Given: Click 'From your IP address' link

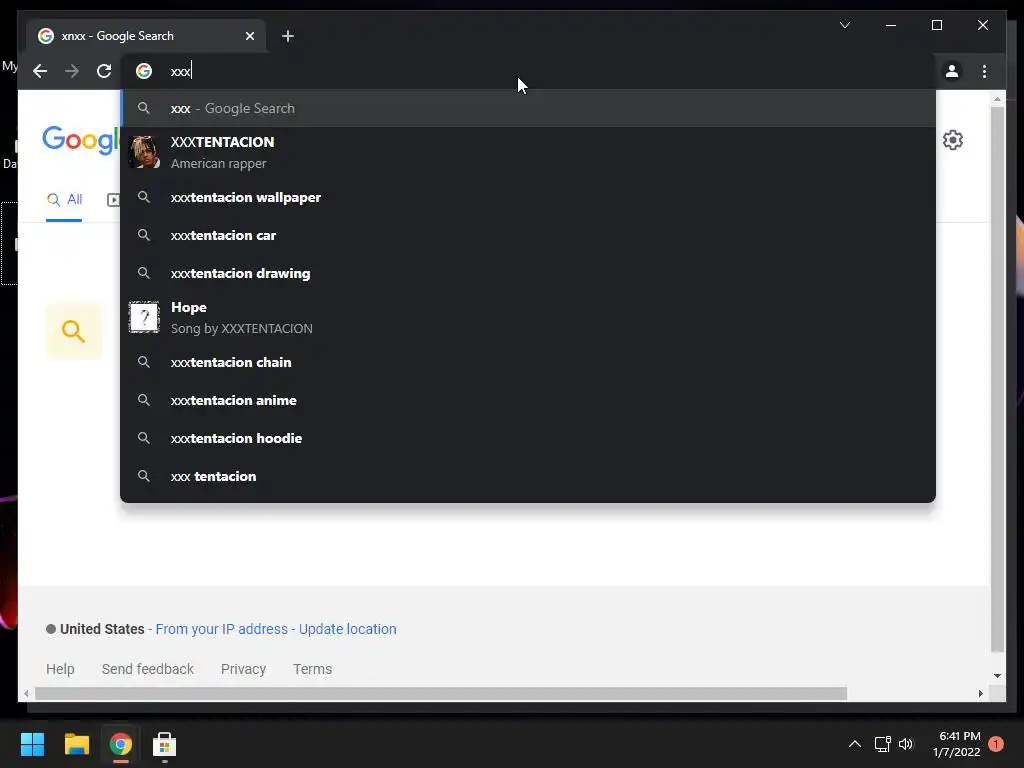Looking at the screenshot, I should (x=221, y=629).
